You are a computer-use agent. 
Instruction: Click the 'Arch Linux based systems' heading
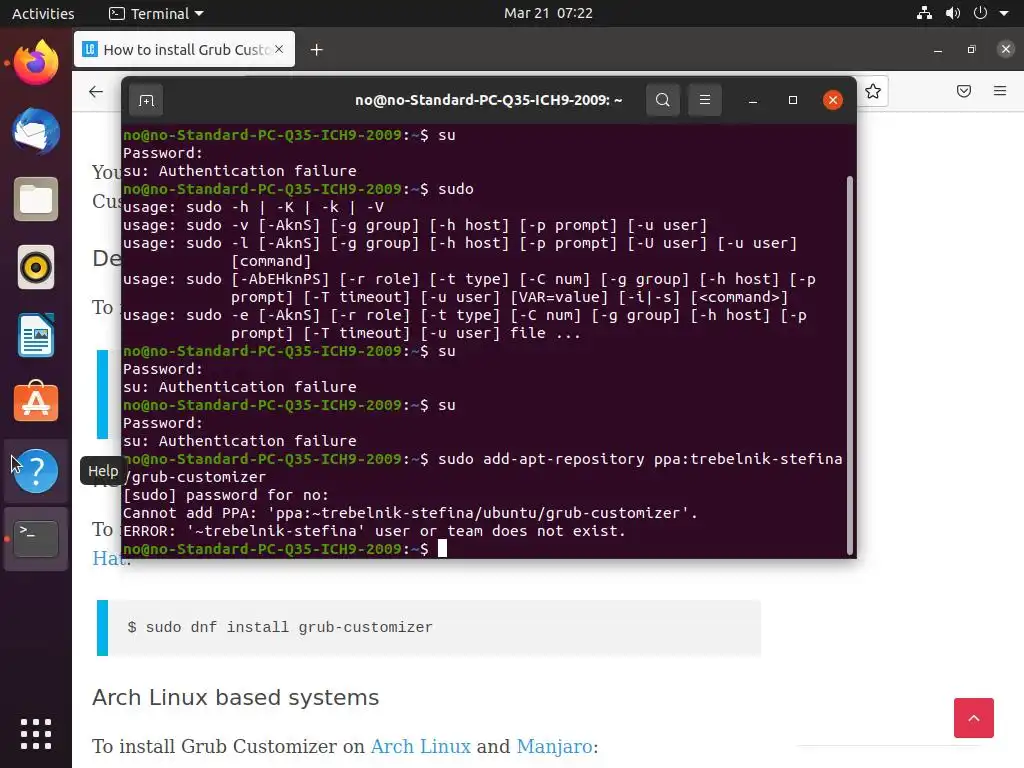coord(235,697)
